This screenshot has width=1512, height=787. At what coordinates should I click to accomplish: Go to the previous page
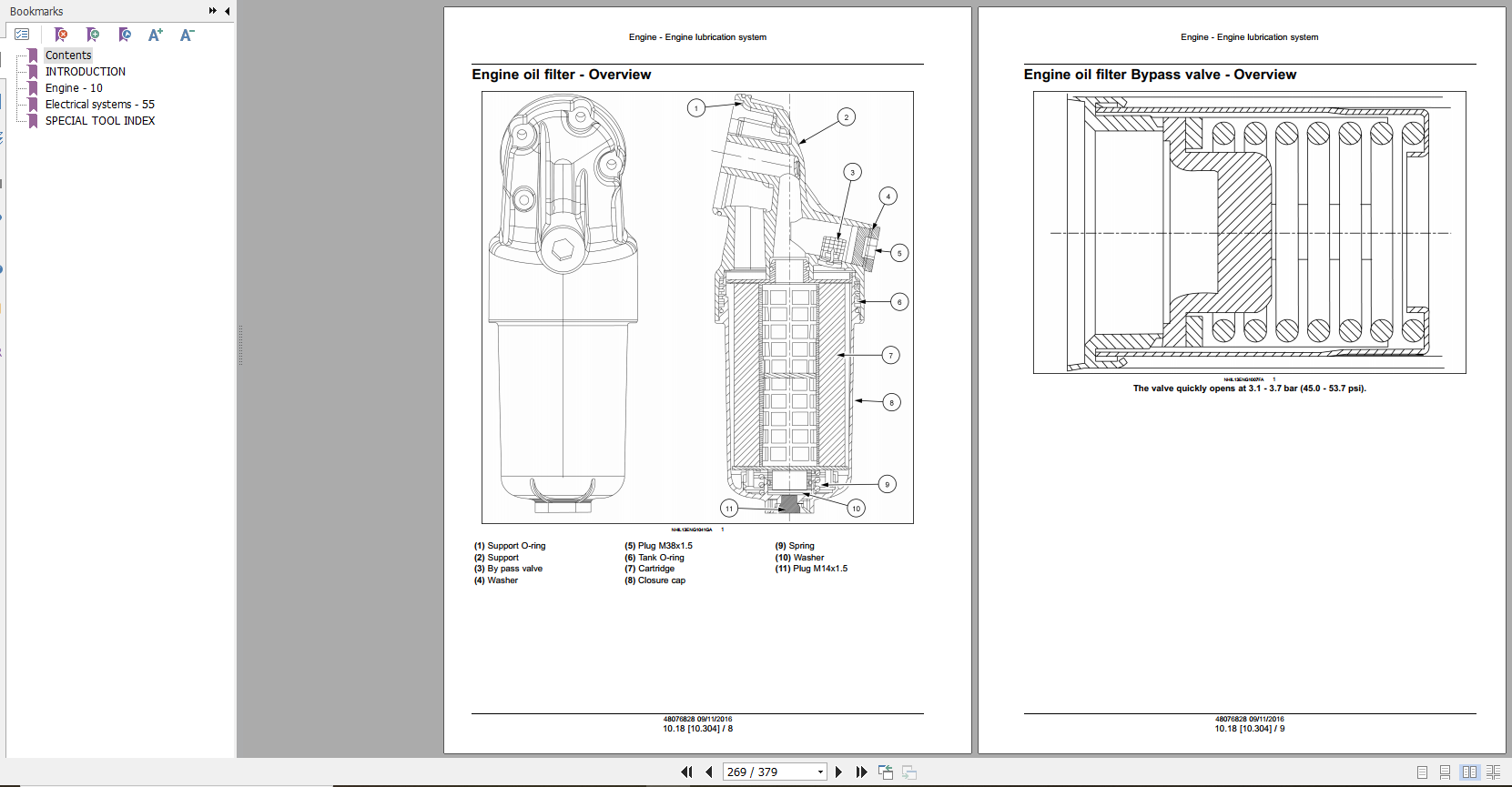[709, 772]
